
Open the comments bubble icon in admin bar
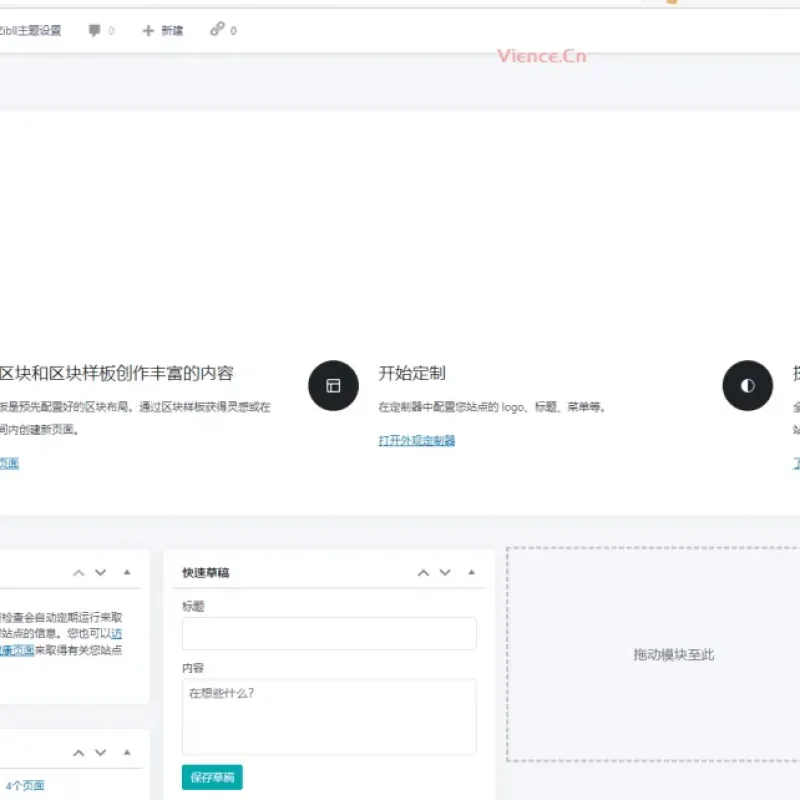(x=94, y=31)
